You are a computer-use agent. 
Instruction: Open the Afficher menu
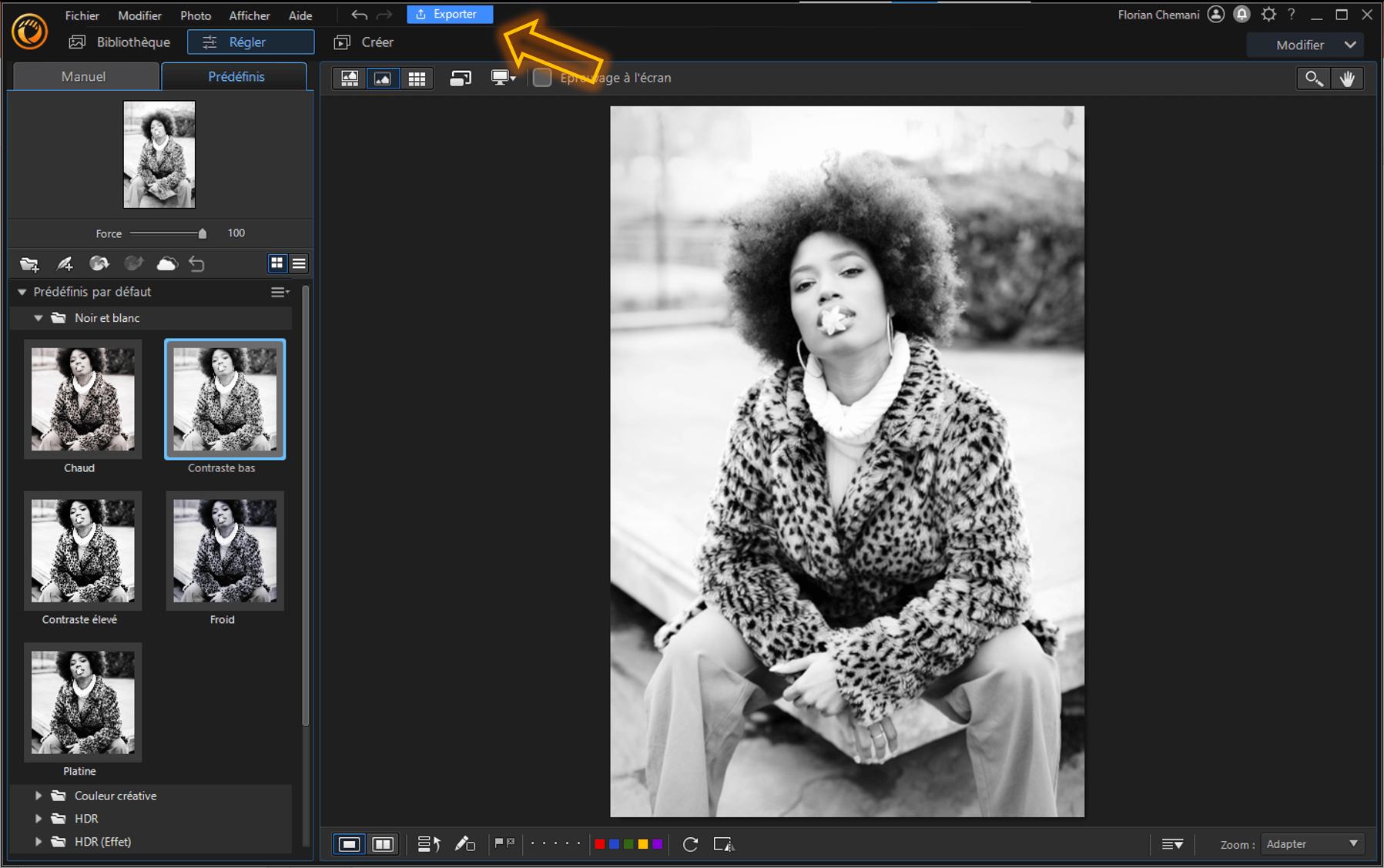click(x=250, y=15)
